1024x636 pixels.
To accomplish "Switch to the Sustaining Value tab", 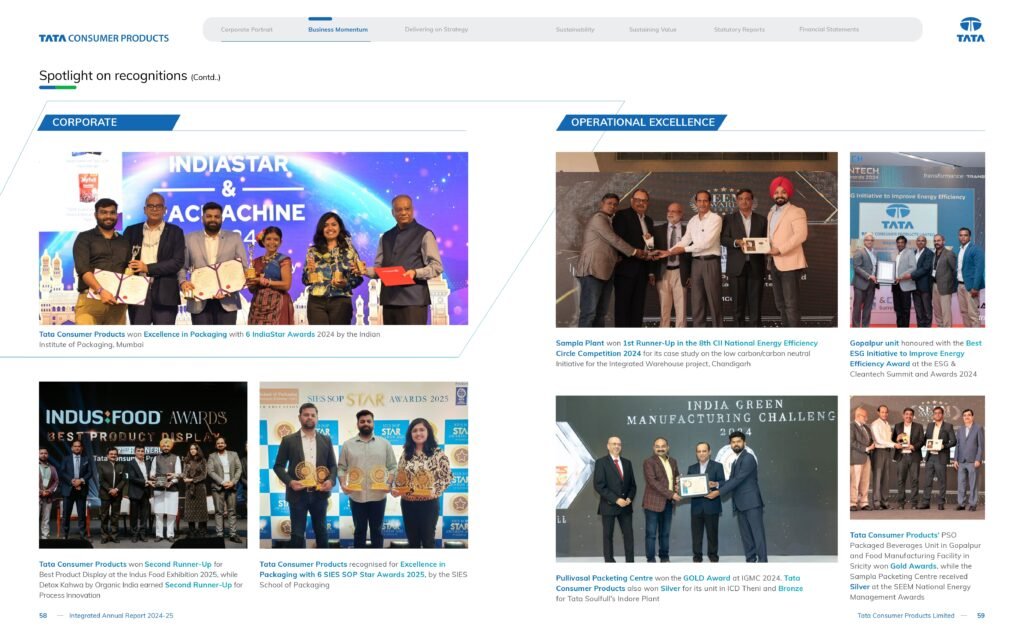I will point(652,29).
